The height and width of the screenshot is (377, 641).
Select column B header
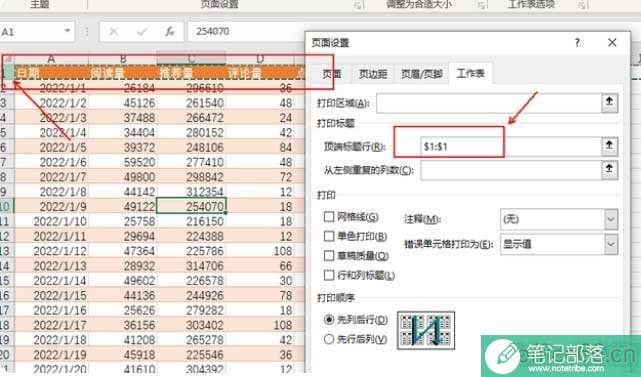point(123,60)
